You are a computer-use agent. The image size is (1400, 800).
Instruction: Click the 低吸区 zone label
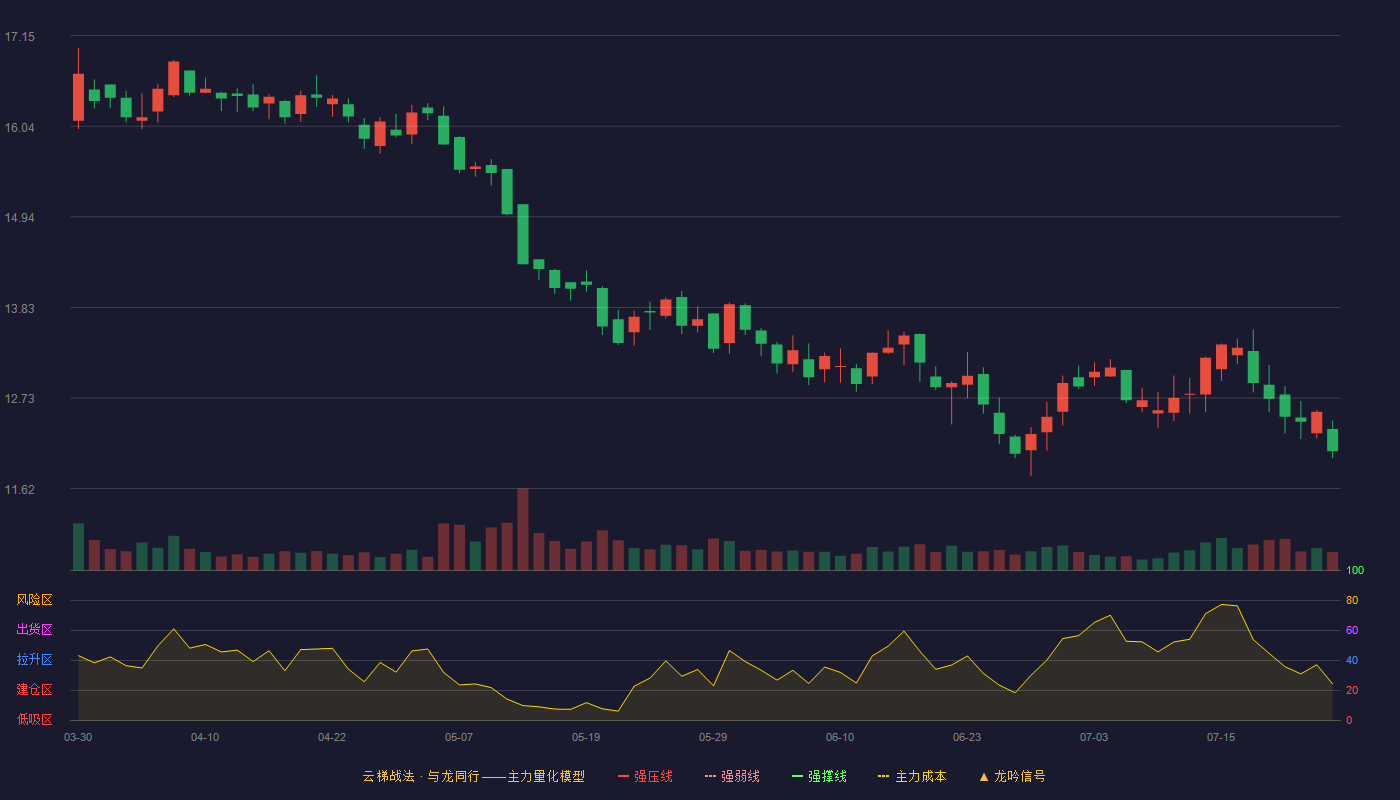click(x=34, y=719)
